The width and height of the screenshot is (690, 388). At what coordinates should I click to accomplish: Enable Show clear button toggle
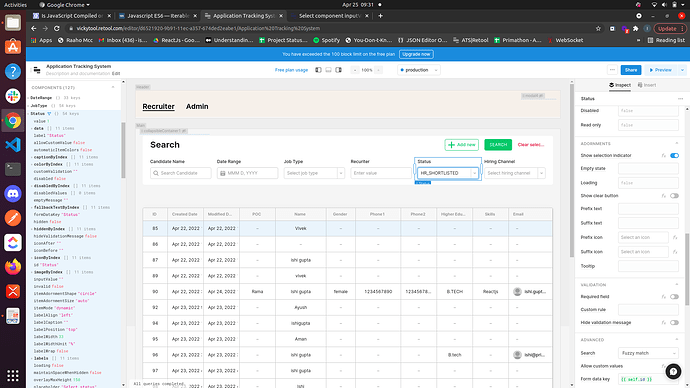tap(674, 196)
